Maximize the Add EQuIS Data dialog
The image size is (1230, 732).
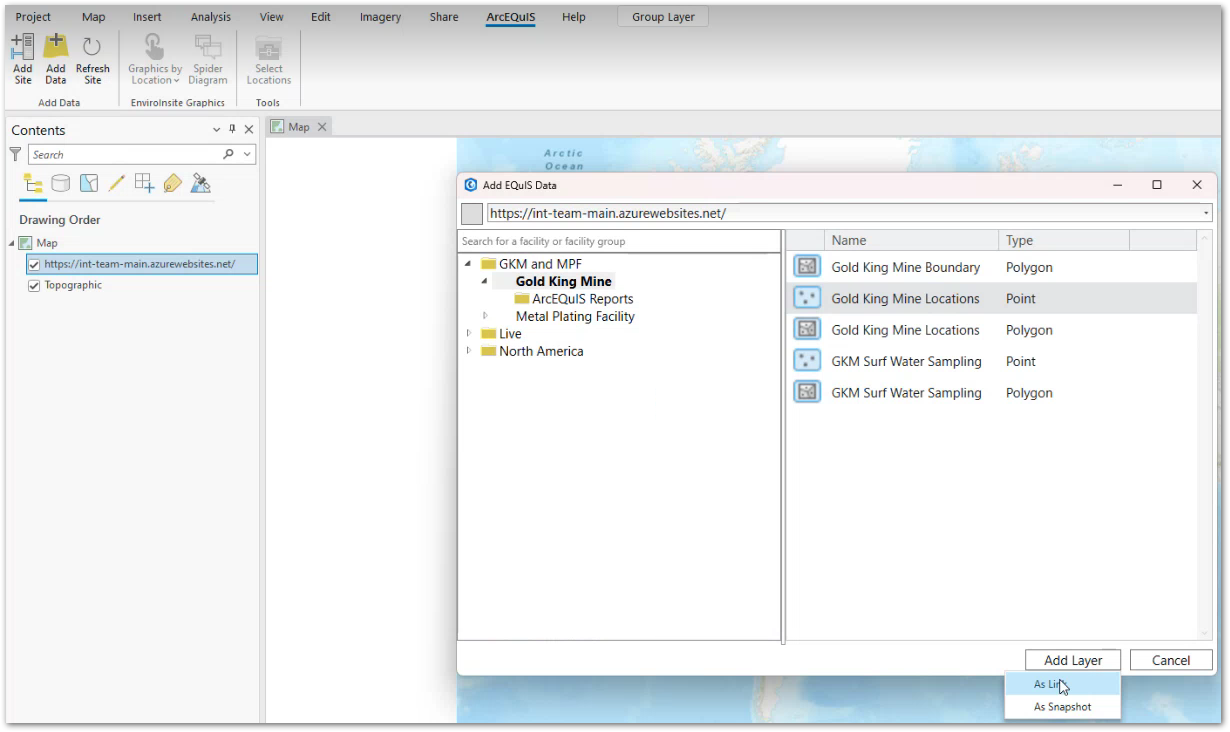click(x=1157, y=185)
